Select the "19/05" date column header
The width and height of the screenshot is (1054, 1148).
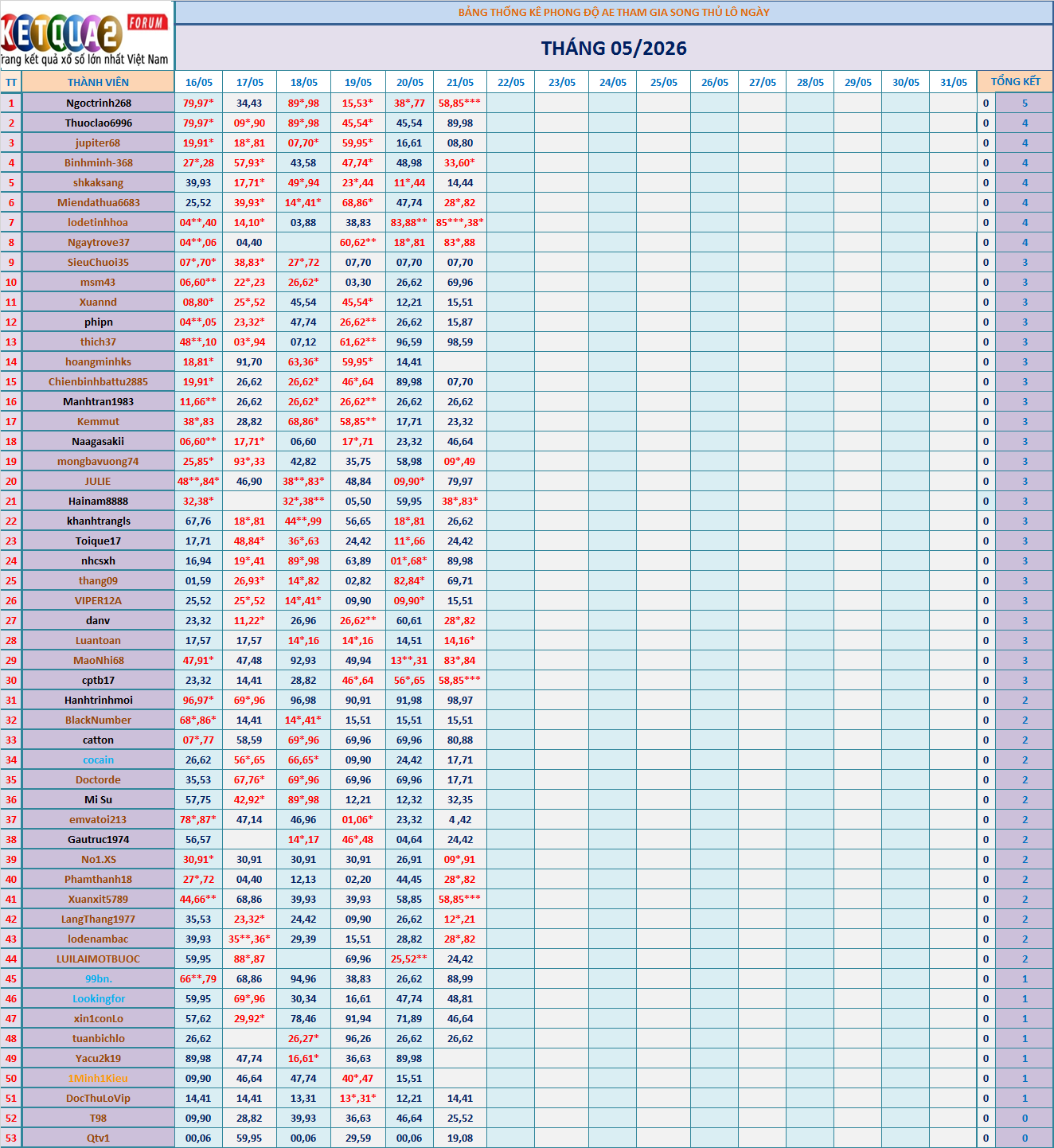coord(358,82)
